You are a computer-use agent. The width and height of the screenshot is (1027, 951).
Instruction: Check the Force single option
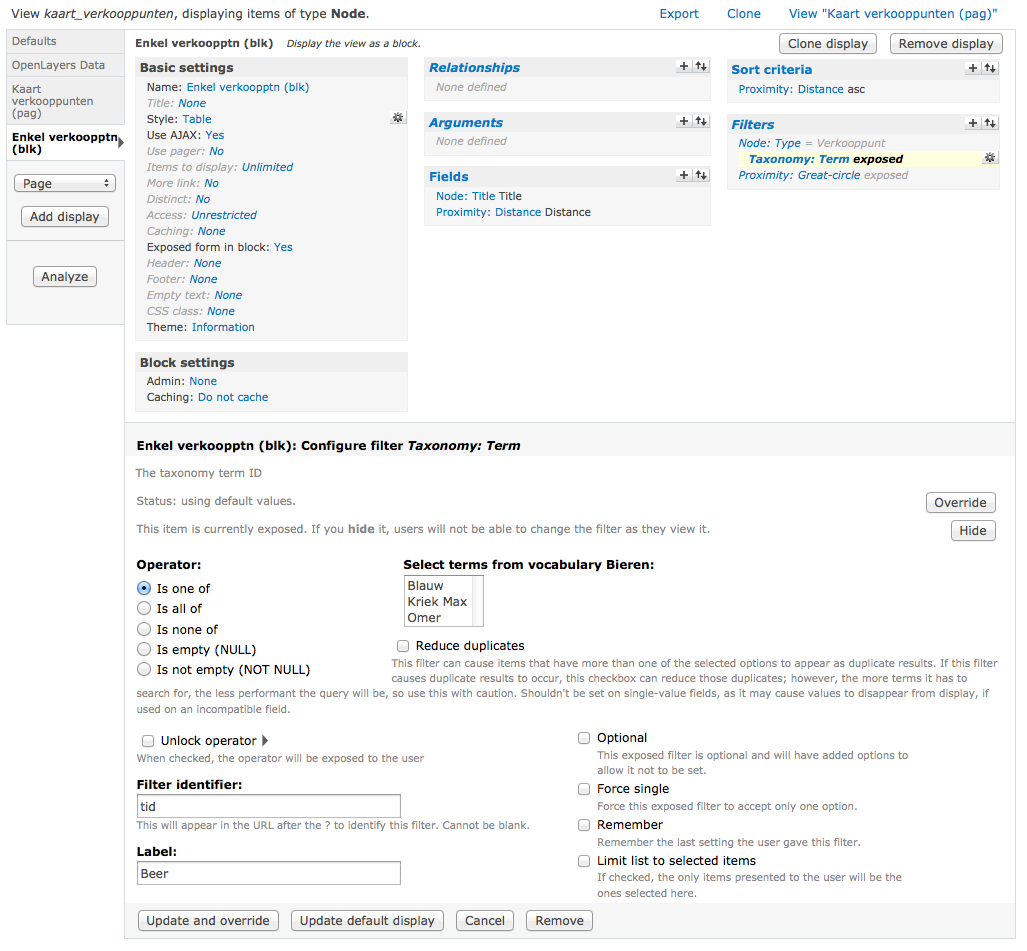coord(584,789)
